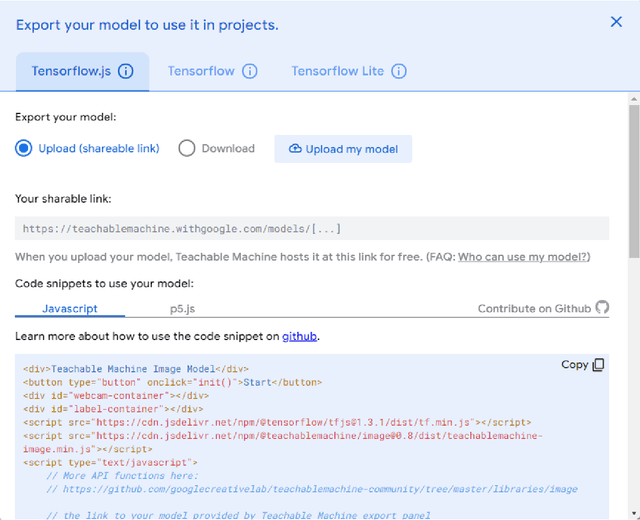Screen dimensions: 640x520
Task: Click 'Code snippets to use your model:' text
Action: pyautogui.click(x=104, y=284)
